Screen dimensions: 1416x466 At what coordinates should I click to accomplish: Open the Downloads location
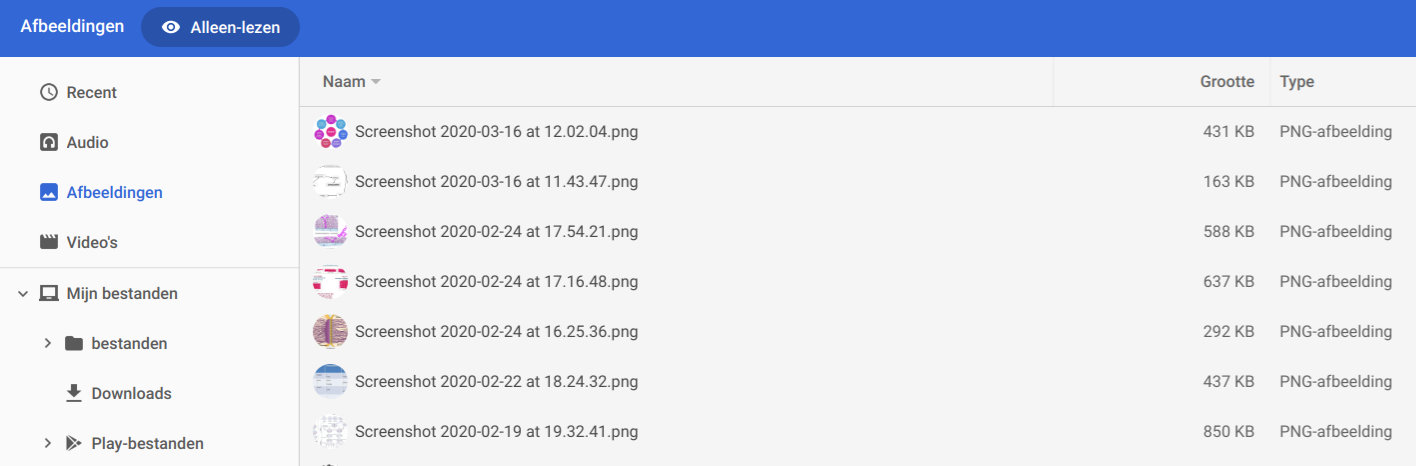click(131, 394)
